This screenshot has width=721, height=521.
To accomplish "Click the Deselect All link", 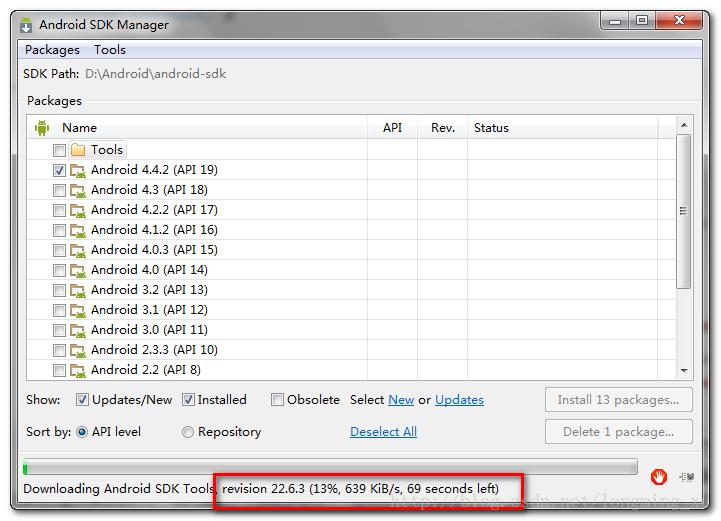I will [383, 432].
